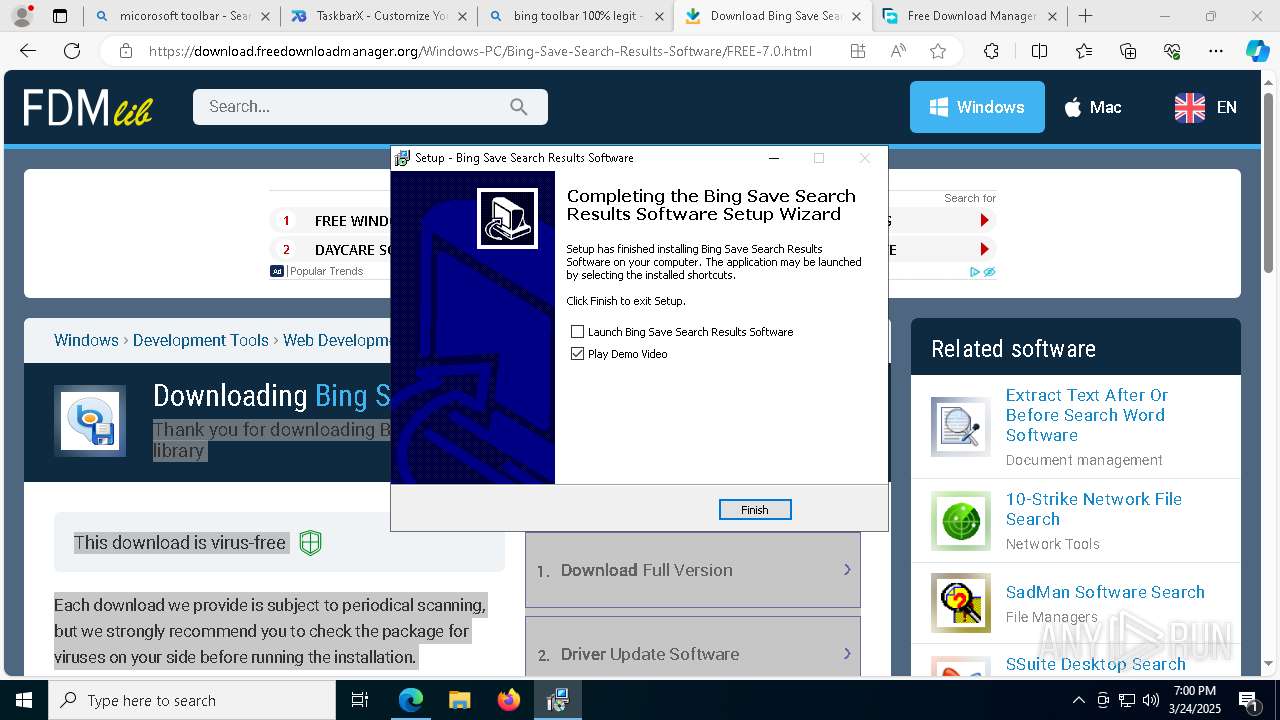Open the Windows breadcrumb link

pyautogui.click(x=86, y=340)
